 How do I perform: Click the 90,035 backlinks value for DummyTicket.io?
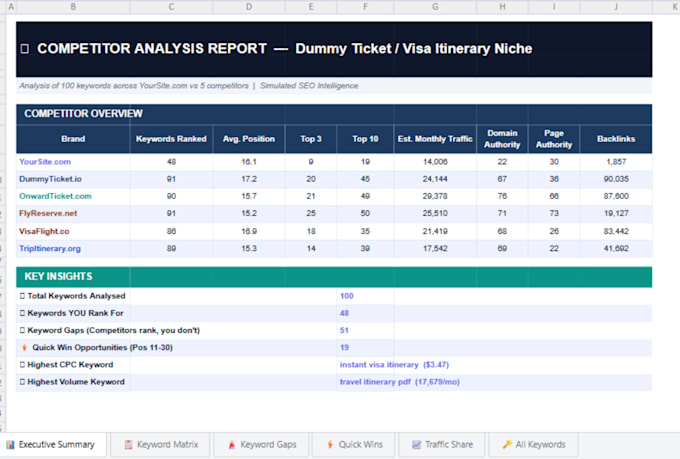coord(616,179)
